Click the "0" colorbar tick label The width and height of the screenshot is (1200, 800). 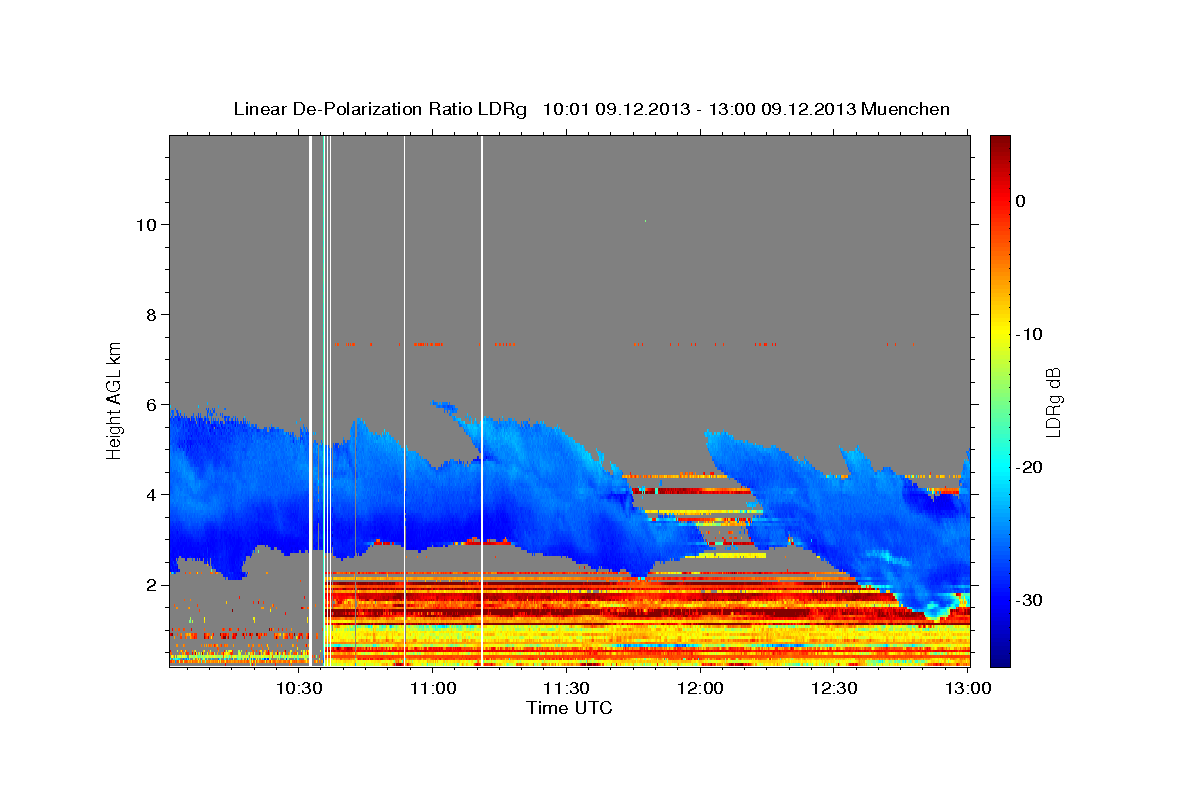1021,201
